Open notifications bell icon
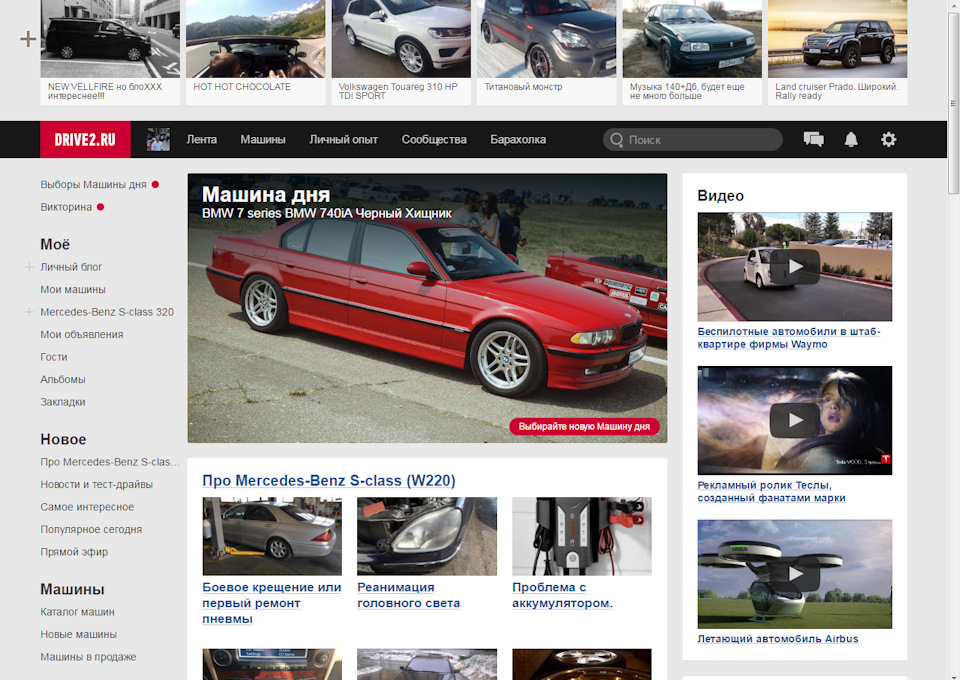 [851, 140]
